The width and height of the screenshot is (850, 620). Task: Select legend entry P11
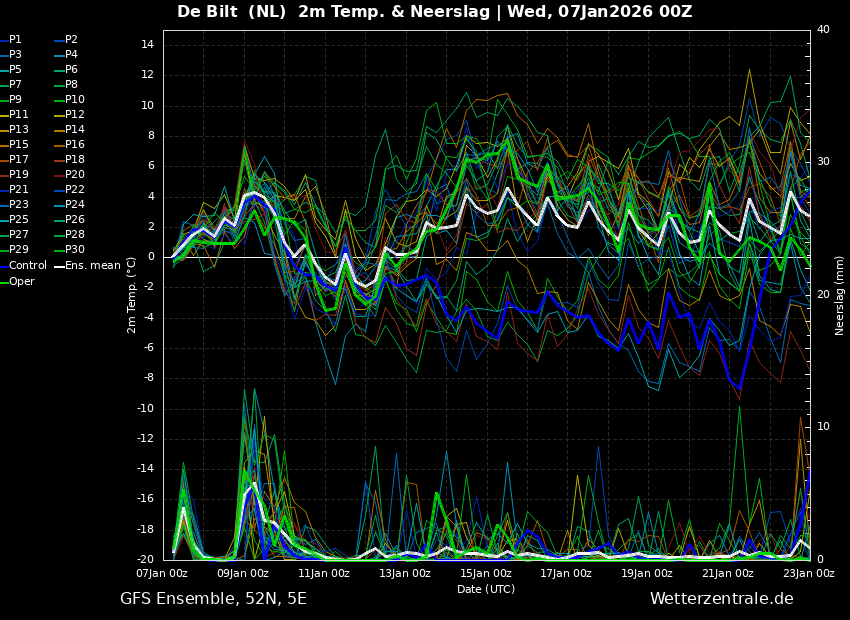point(14,114)
